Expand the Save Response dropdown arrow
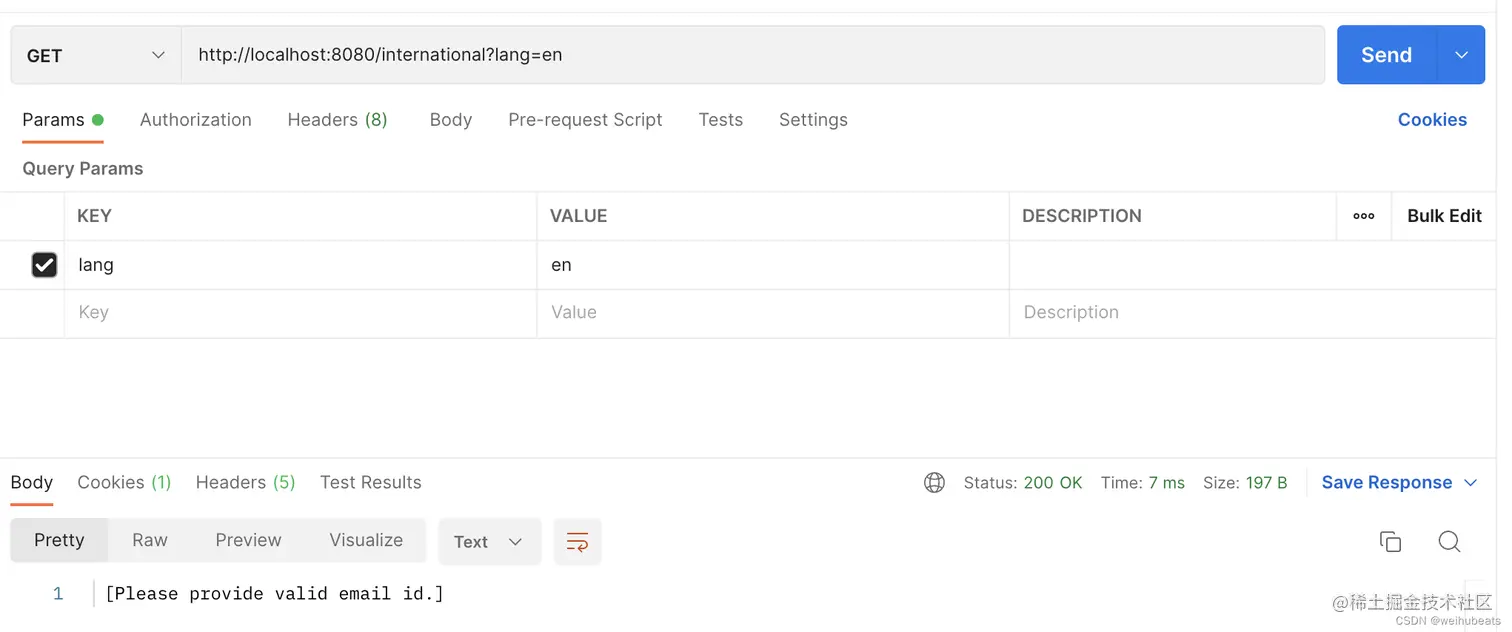The height and width of the screenshot is (632, 1512). pos(1471,483)
